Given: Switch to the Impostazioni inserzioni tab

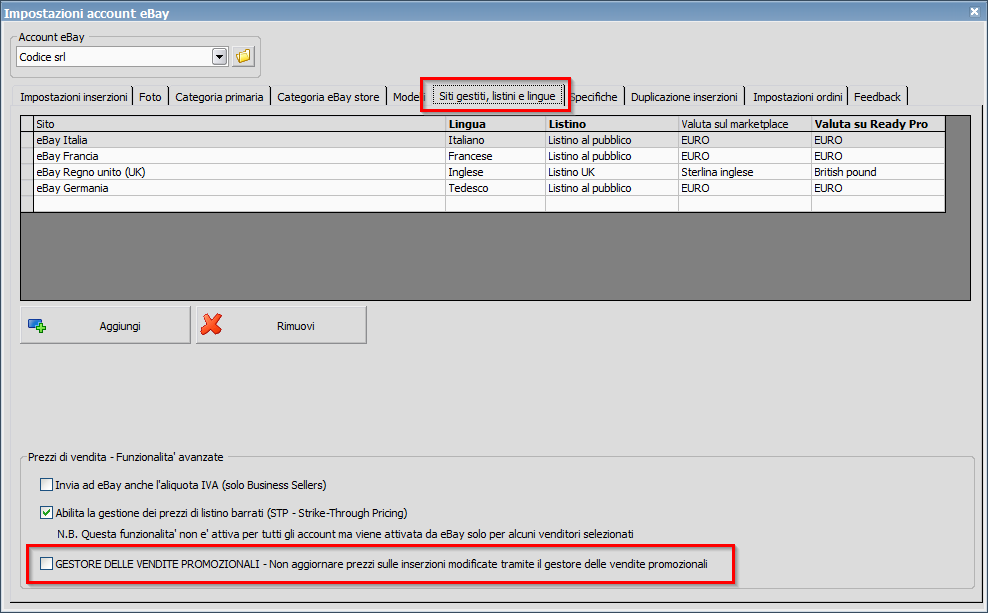Looking at the screenshot, I should pyautogui.click(x=74, y=96).
